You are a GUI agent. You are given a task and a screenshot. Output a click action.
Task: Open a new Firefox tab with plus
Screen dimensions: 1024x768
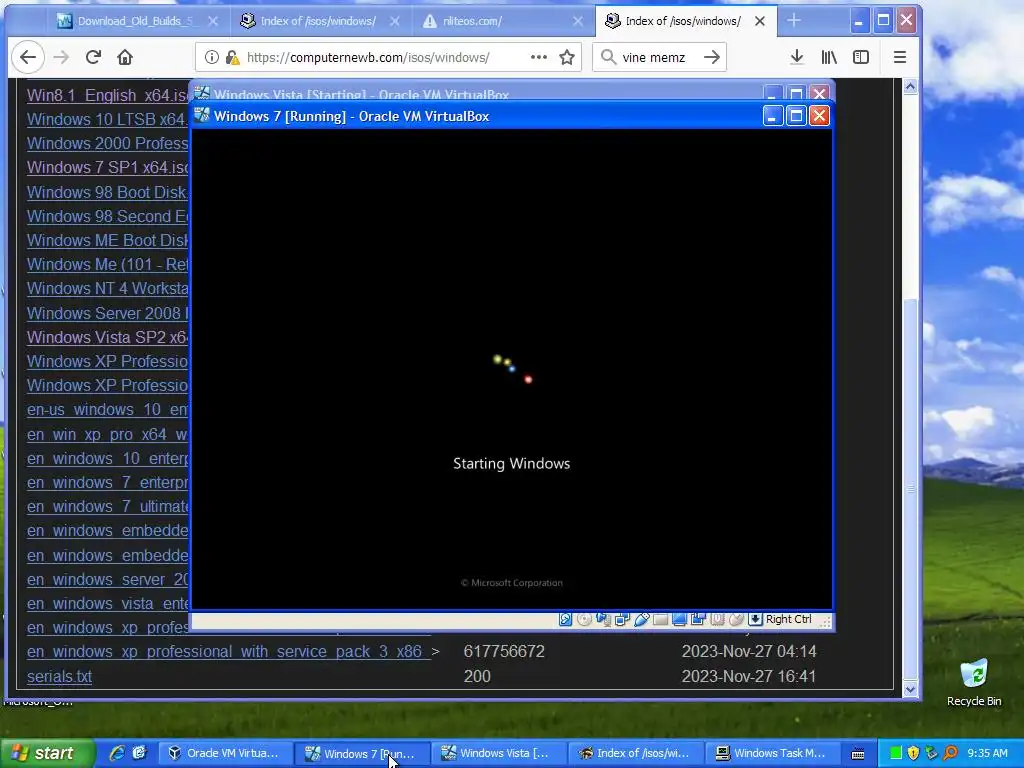pos(793,21)
